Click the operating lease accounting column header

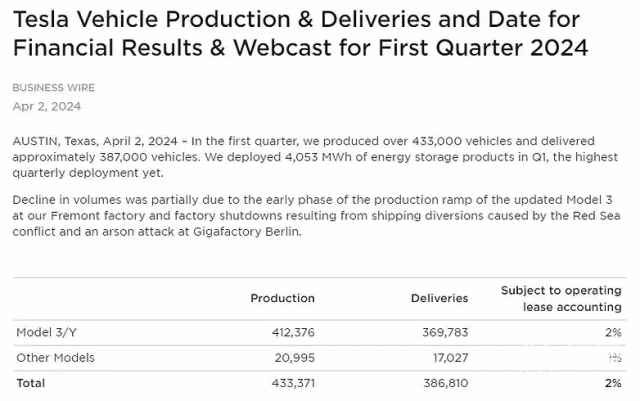tap(561, 298)
